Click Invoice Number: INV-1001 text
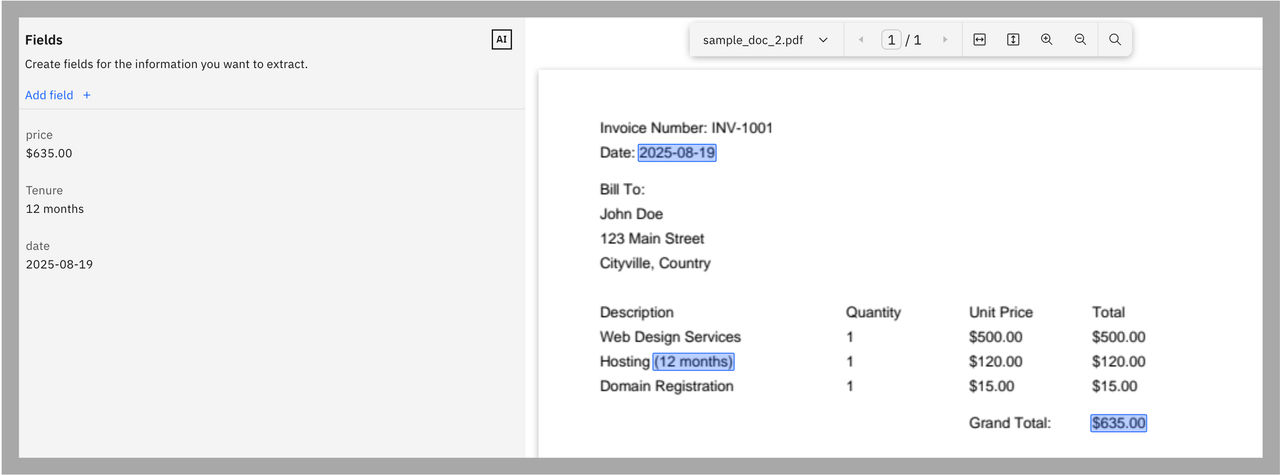 tap(686, 128)
